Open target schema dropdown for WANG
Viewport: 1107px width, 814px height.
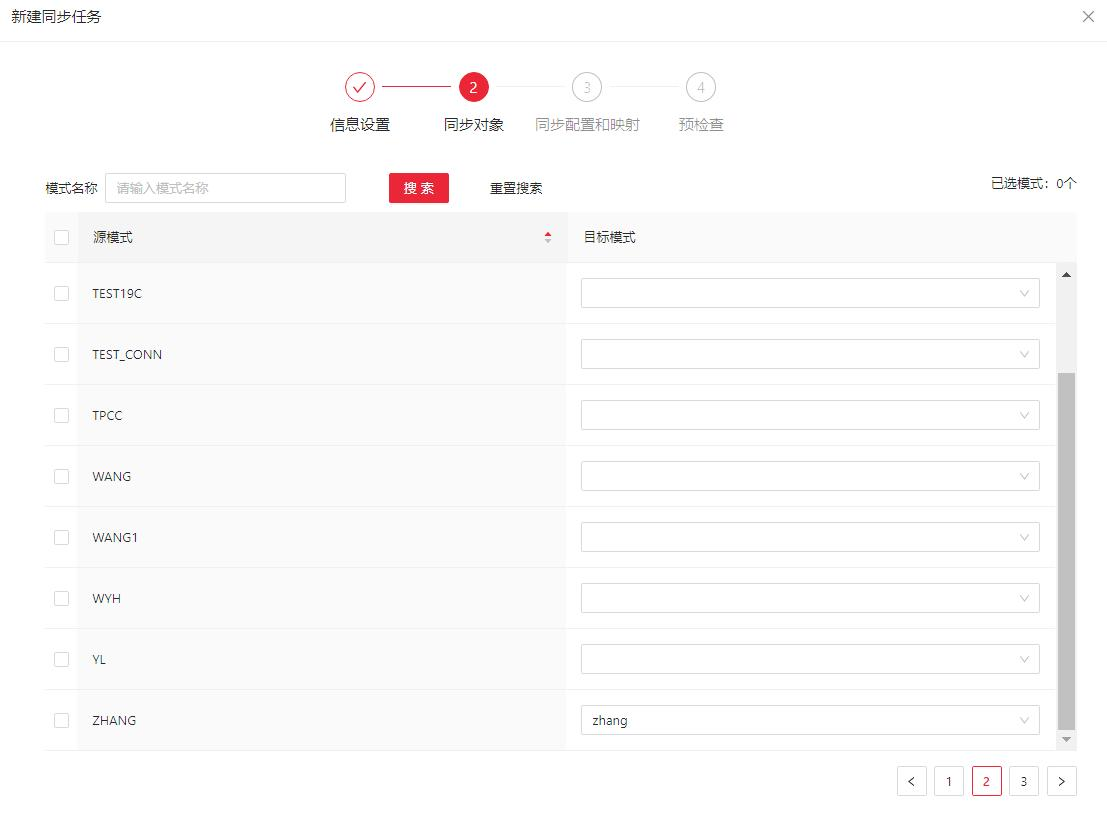tap(810, 477)
